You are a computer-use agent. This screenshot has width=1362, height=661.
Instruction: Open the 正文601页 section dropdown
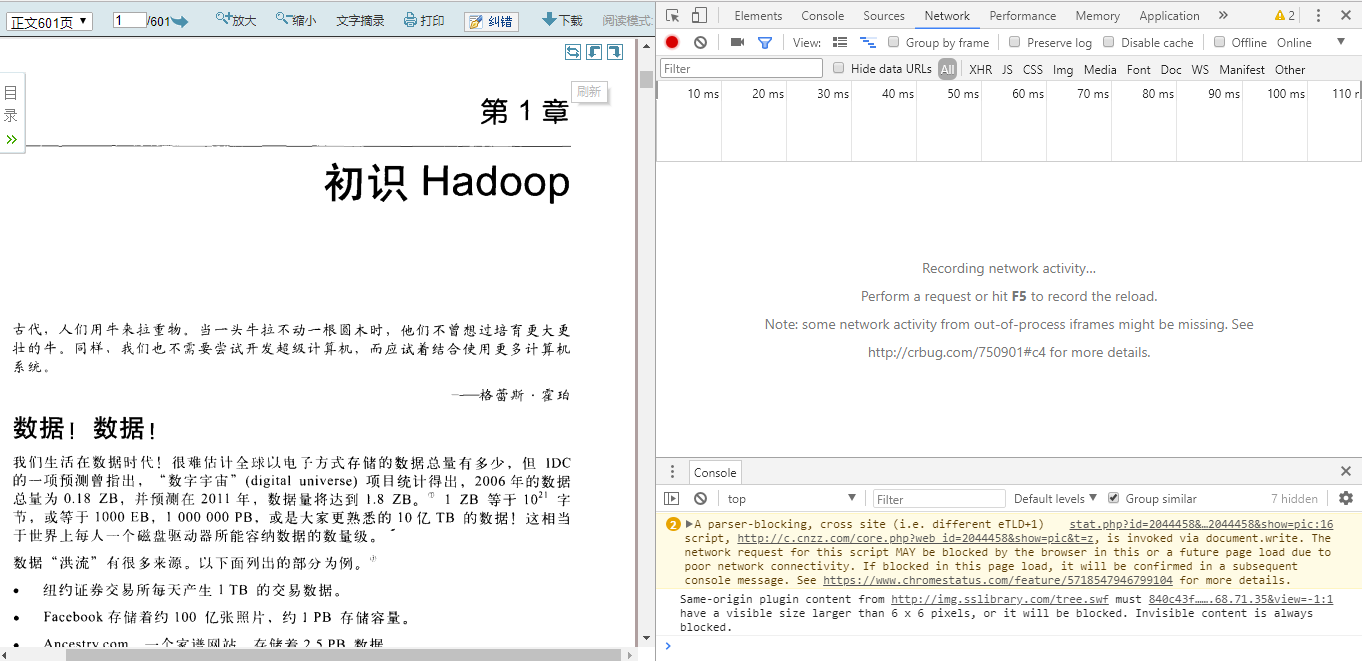click(50, 21)
